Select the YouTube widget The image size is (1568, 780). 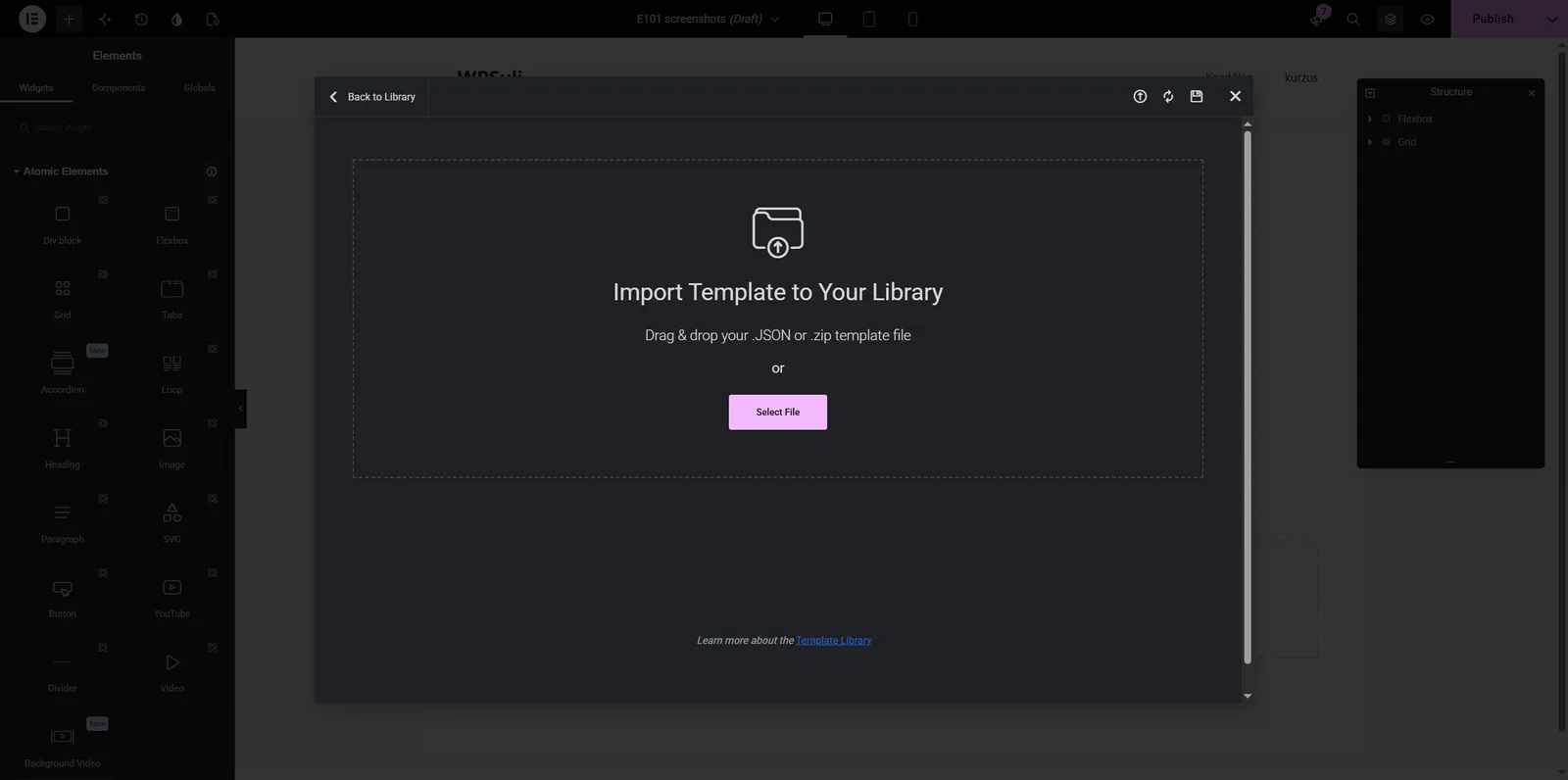172,597
